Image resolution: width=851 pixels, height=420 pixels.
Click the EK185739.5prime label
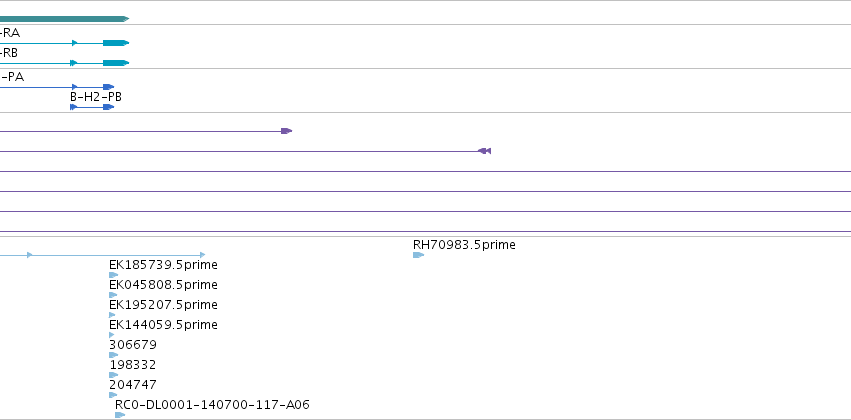(x=163, y=265)
